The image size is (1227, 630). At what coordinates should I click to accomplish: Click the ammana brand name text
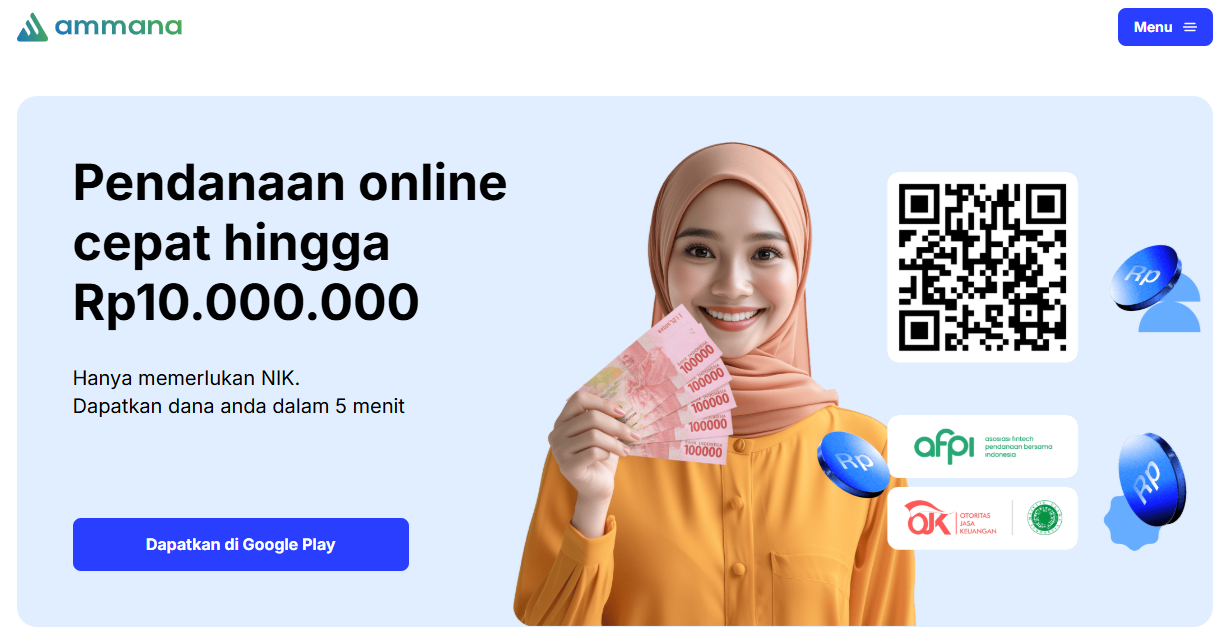click(119, 25)
